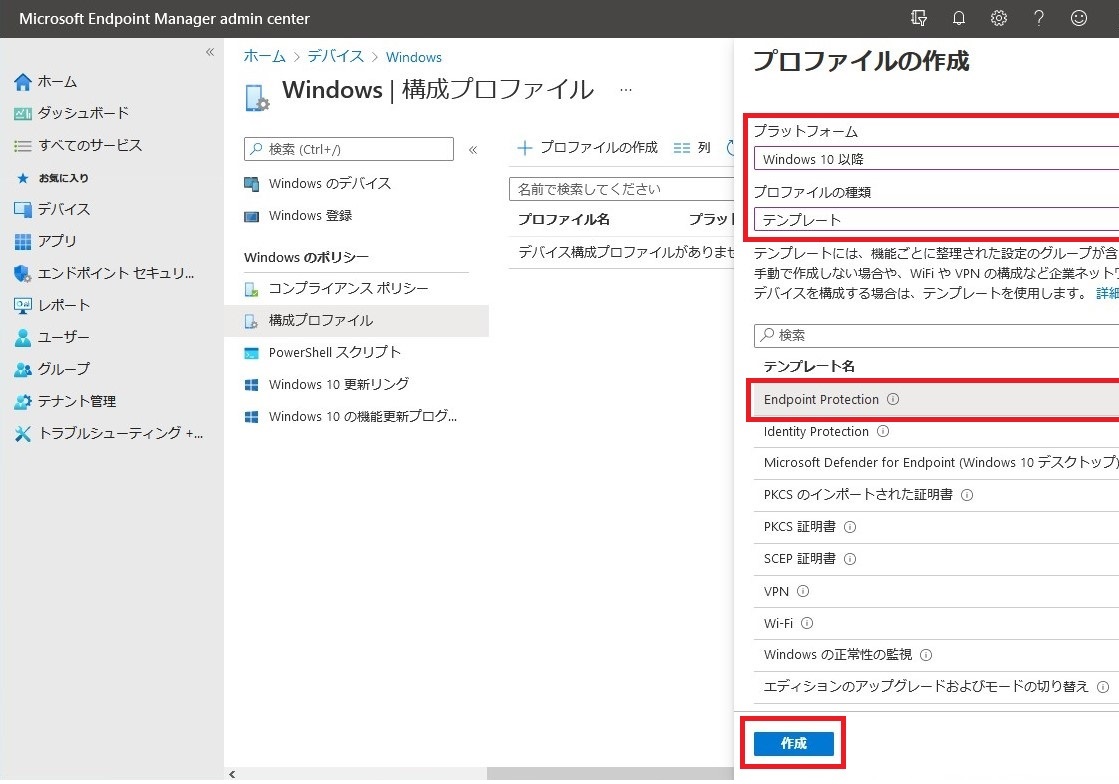
Task: Open the help question mark
Action: point(1039,19)
